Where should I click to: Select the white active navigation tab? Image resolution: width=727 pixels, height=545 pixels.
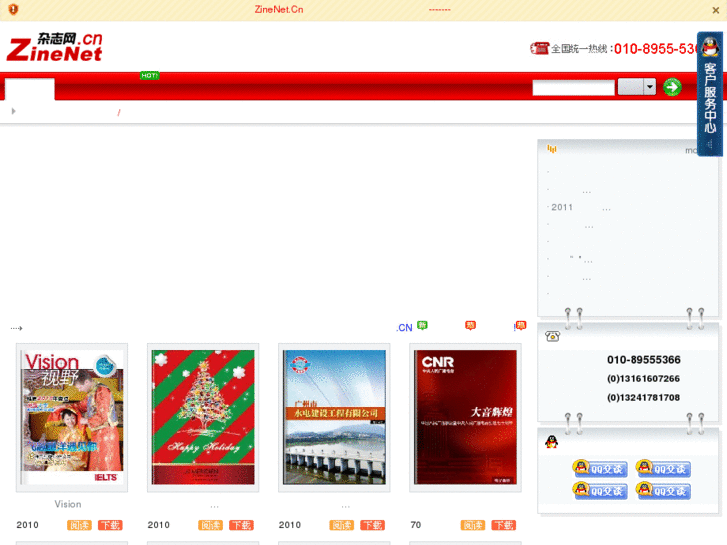30,89
